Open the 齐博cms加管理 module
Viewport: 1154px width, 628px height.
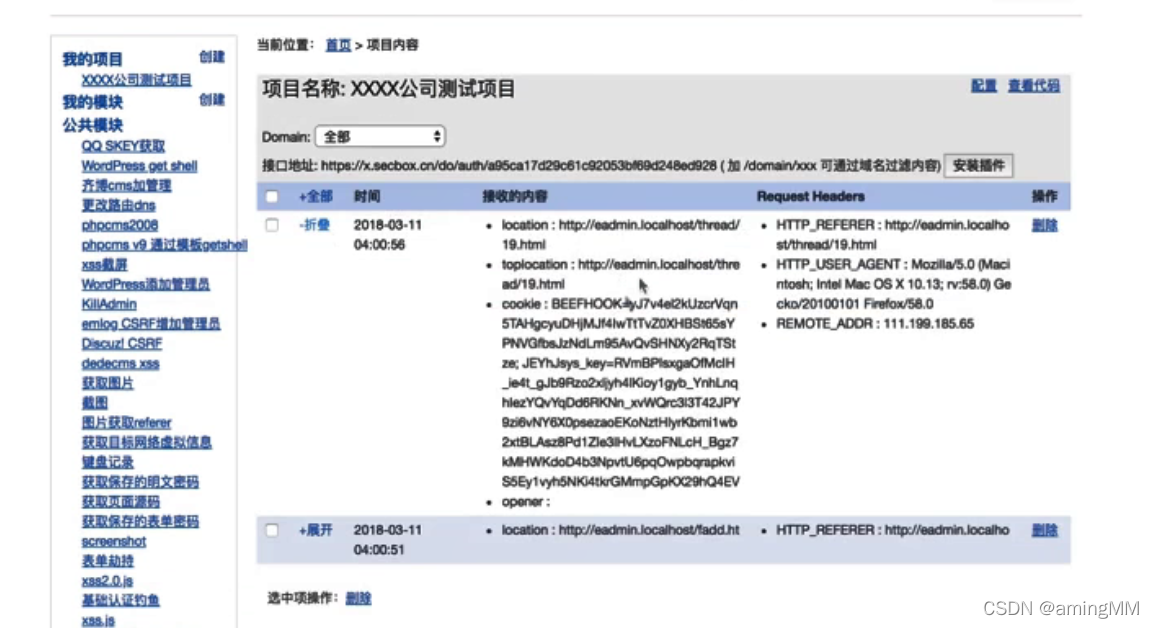tap(126, 186)
